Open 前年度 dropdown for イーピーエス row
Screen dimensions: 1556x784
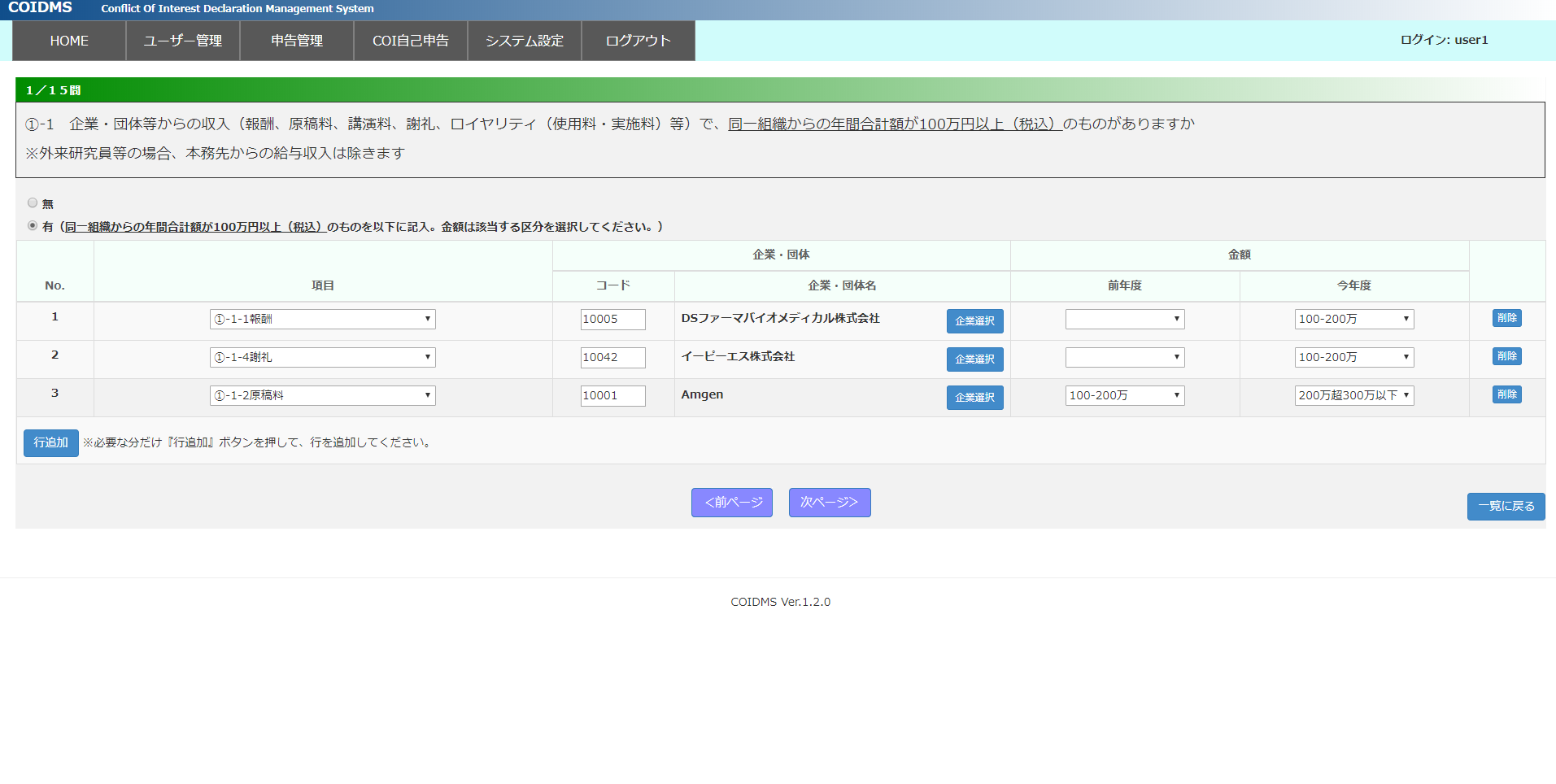pyautogui.click(x=1125, y=357)
